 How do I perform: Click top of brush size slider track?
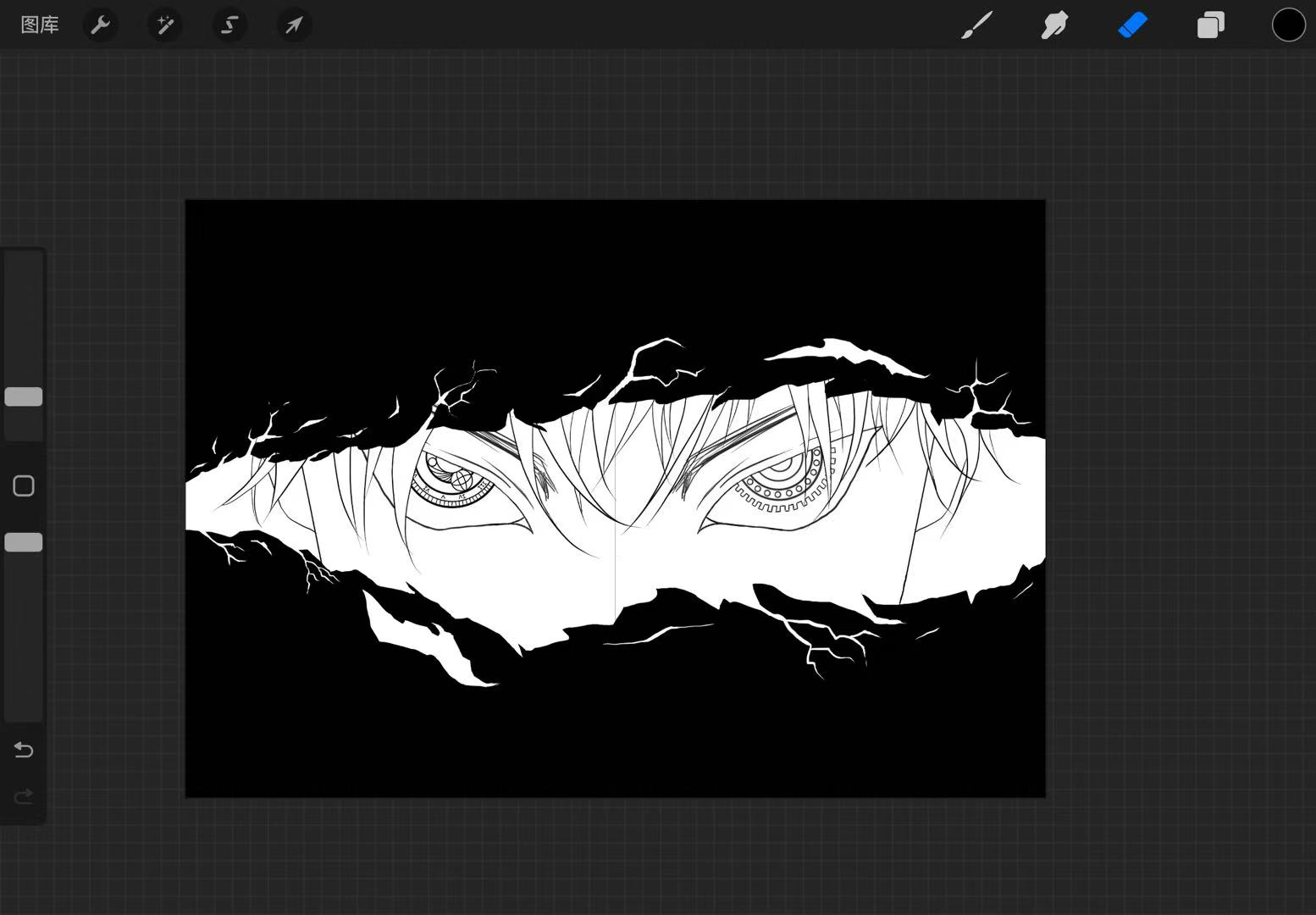24,263
